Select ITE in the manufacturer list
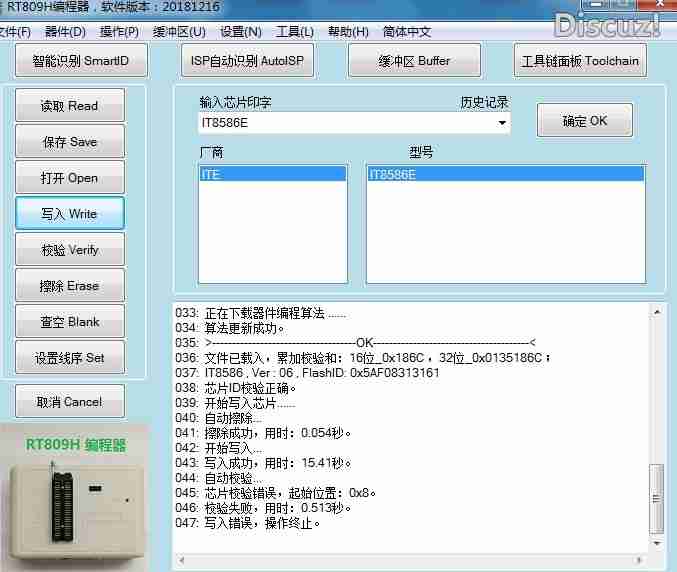The image size is (677, 572). (273, 174)
